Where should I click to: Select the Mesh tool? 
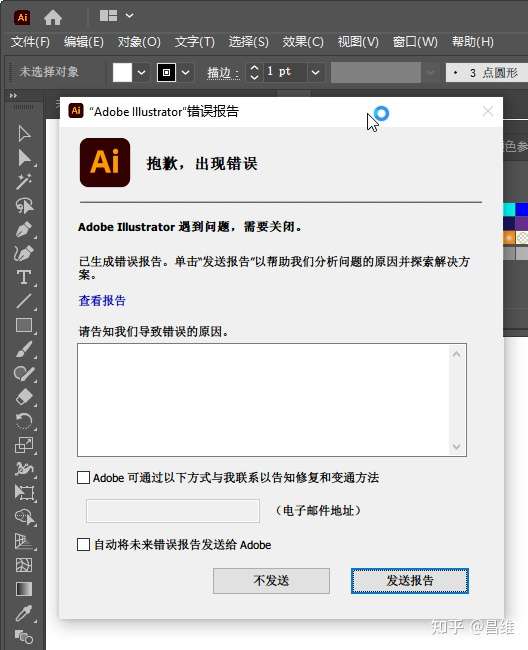(x=24, y=565)
